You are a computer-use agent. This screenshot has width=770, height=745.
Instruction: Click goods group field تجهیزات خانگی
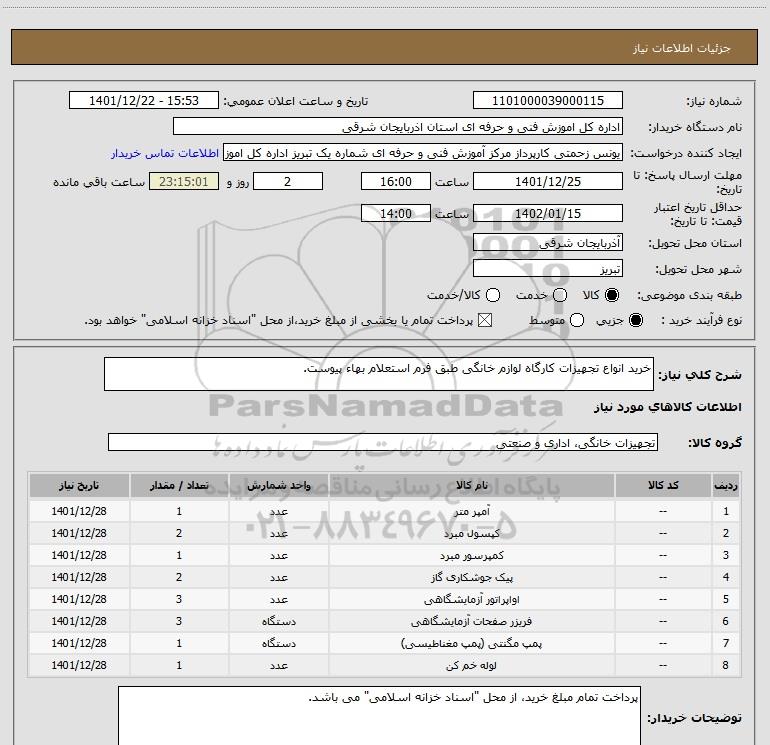[383, 442]
